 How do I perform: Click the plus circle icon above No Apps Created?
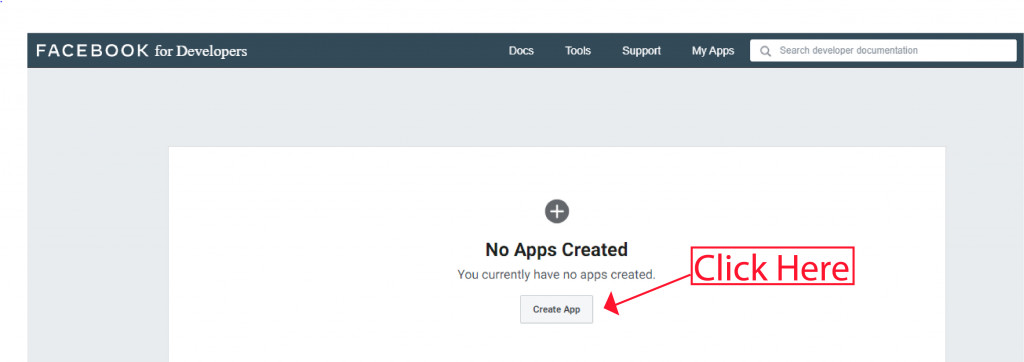tap(557, 211)
